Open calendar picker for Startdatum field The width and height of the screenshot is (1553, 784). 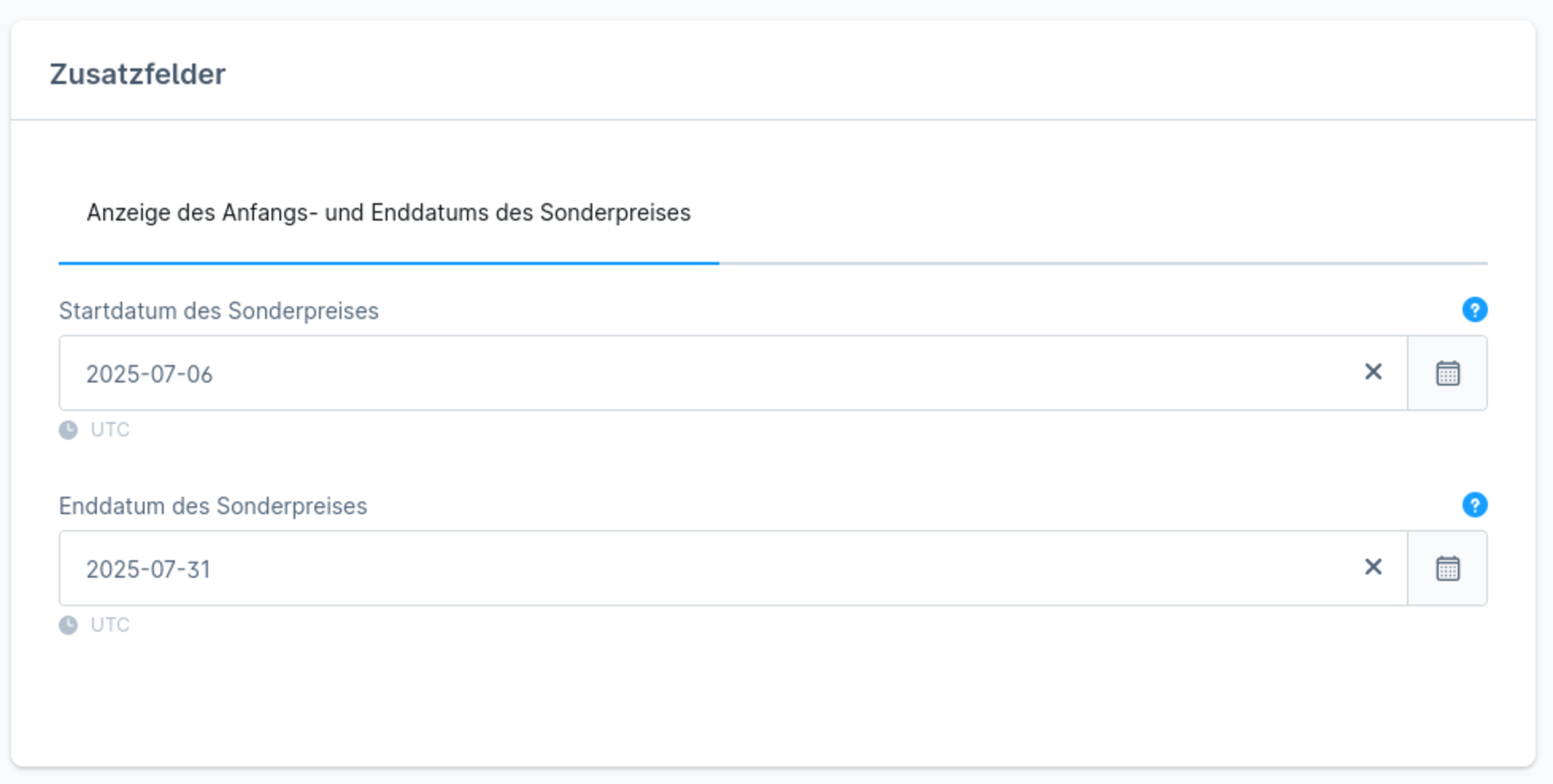[1447, 373]
